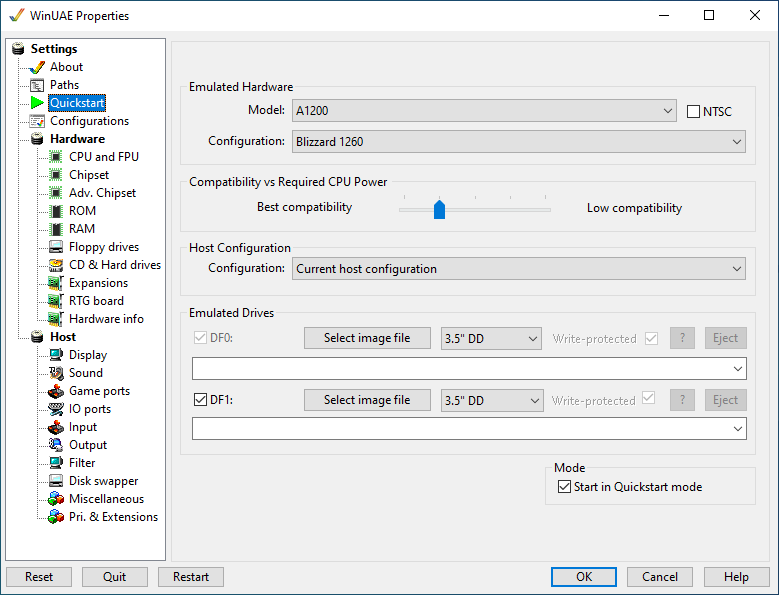Click the Cancel button

click(660, 577)
